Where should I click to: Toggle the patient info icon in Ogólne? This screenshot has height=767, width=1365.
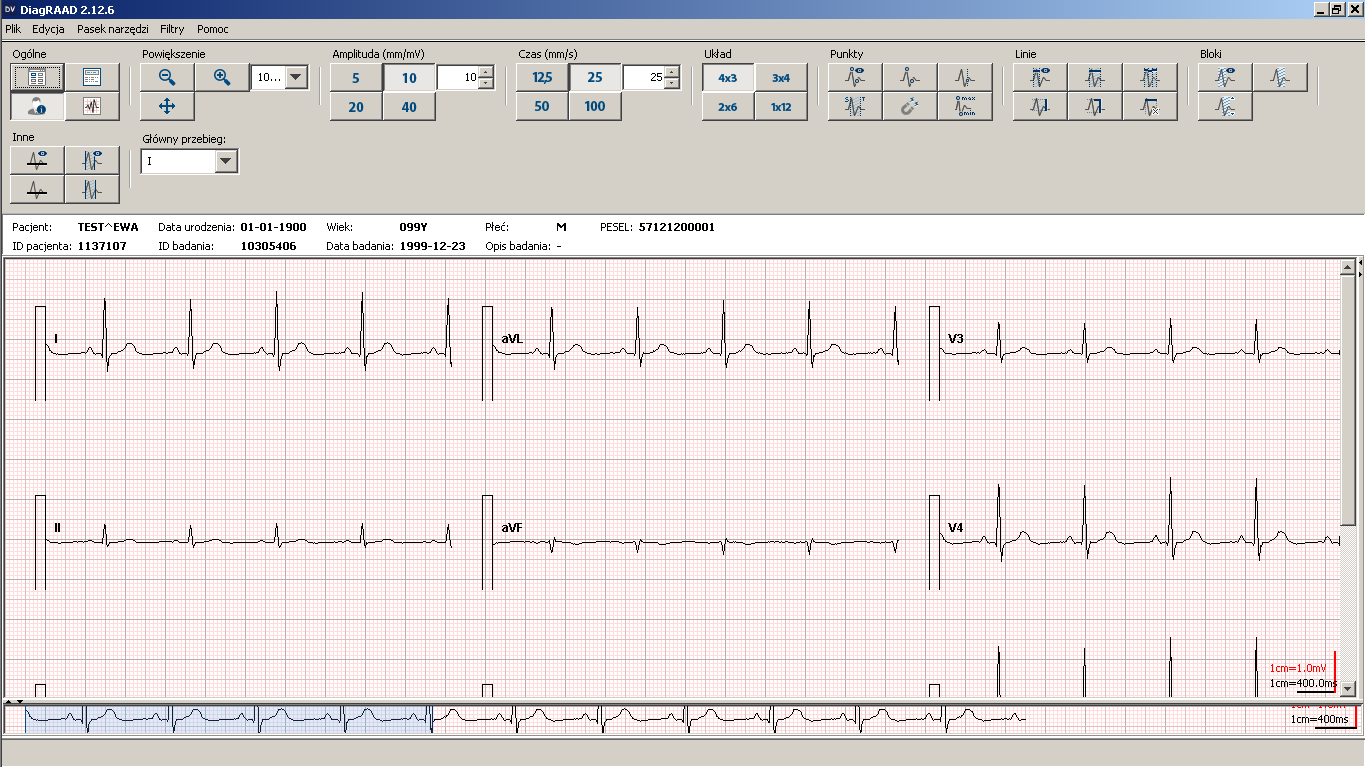click(x=38, y=106)
